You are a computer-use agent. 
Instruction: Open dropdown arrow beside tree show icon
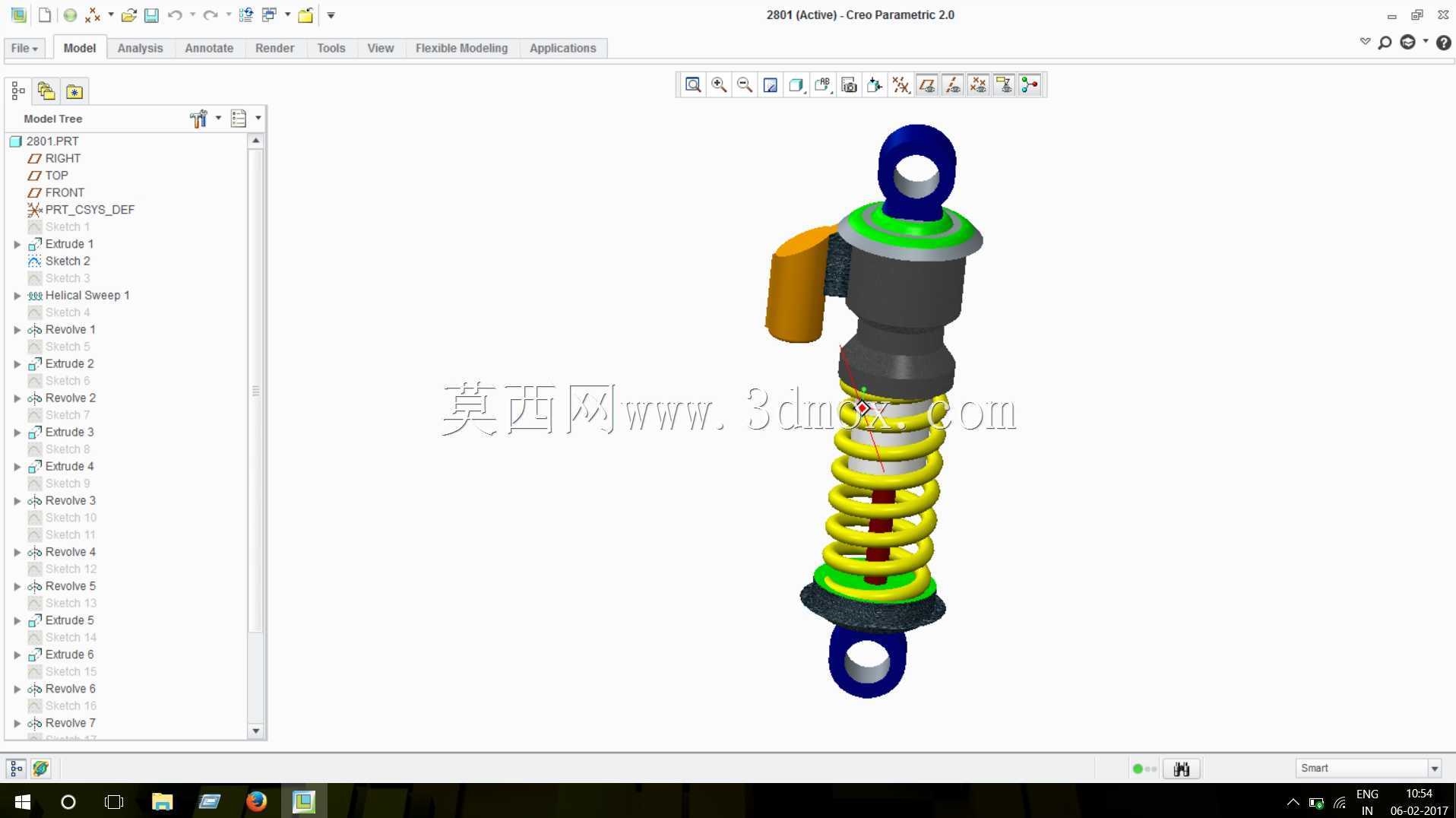258,118
